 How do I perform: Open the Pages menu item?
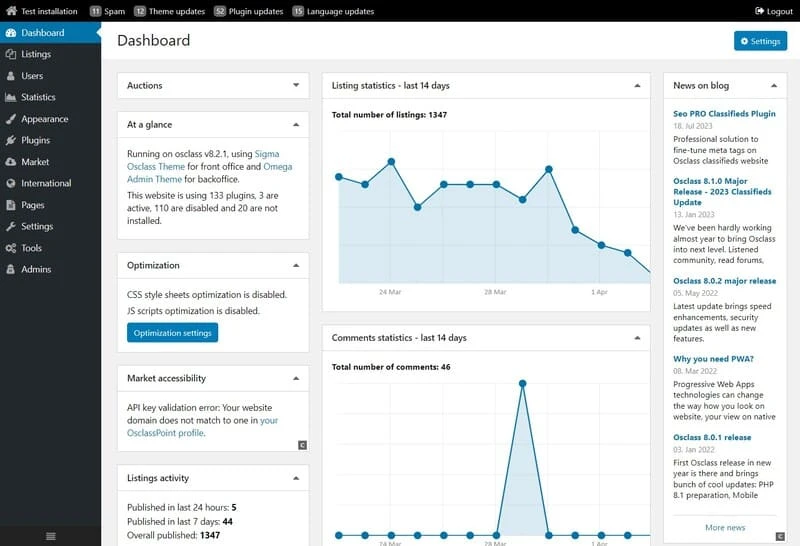click(33, 205)
